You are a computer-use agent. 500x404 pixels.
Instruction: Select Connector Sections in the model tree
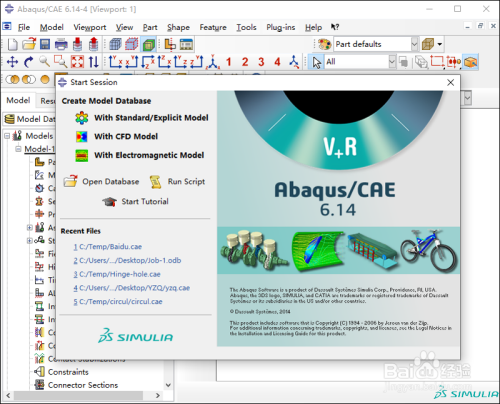coord(83,385)
